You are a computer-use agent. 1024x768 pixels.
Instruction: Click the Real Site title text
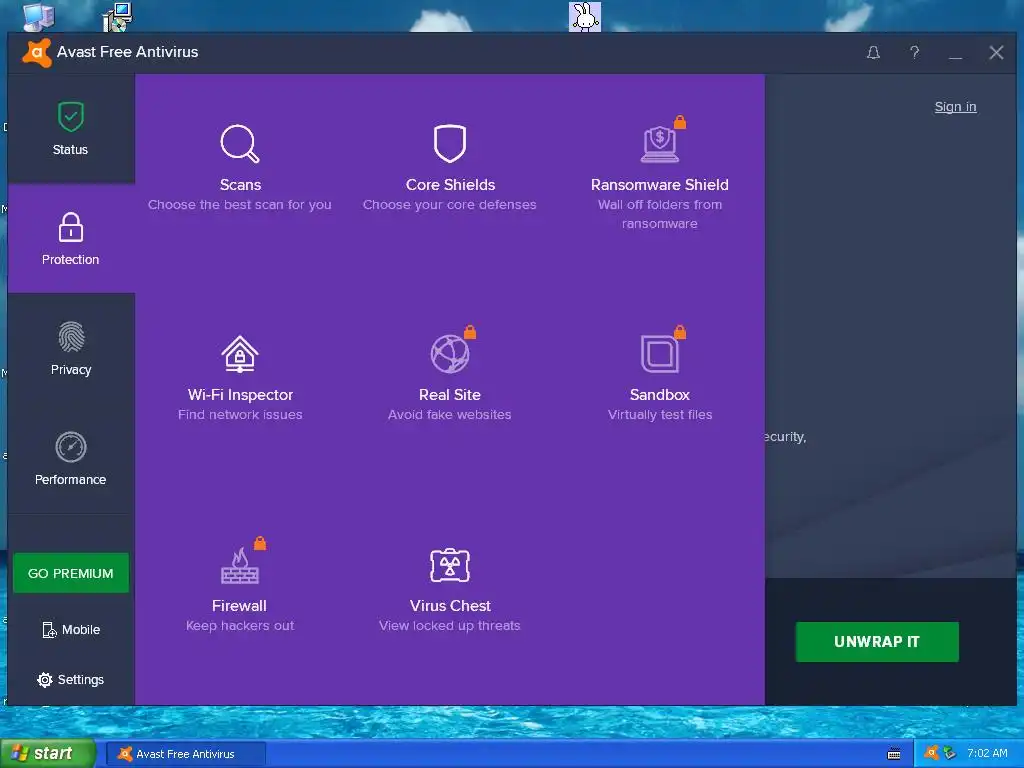450,395
